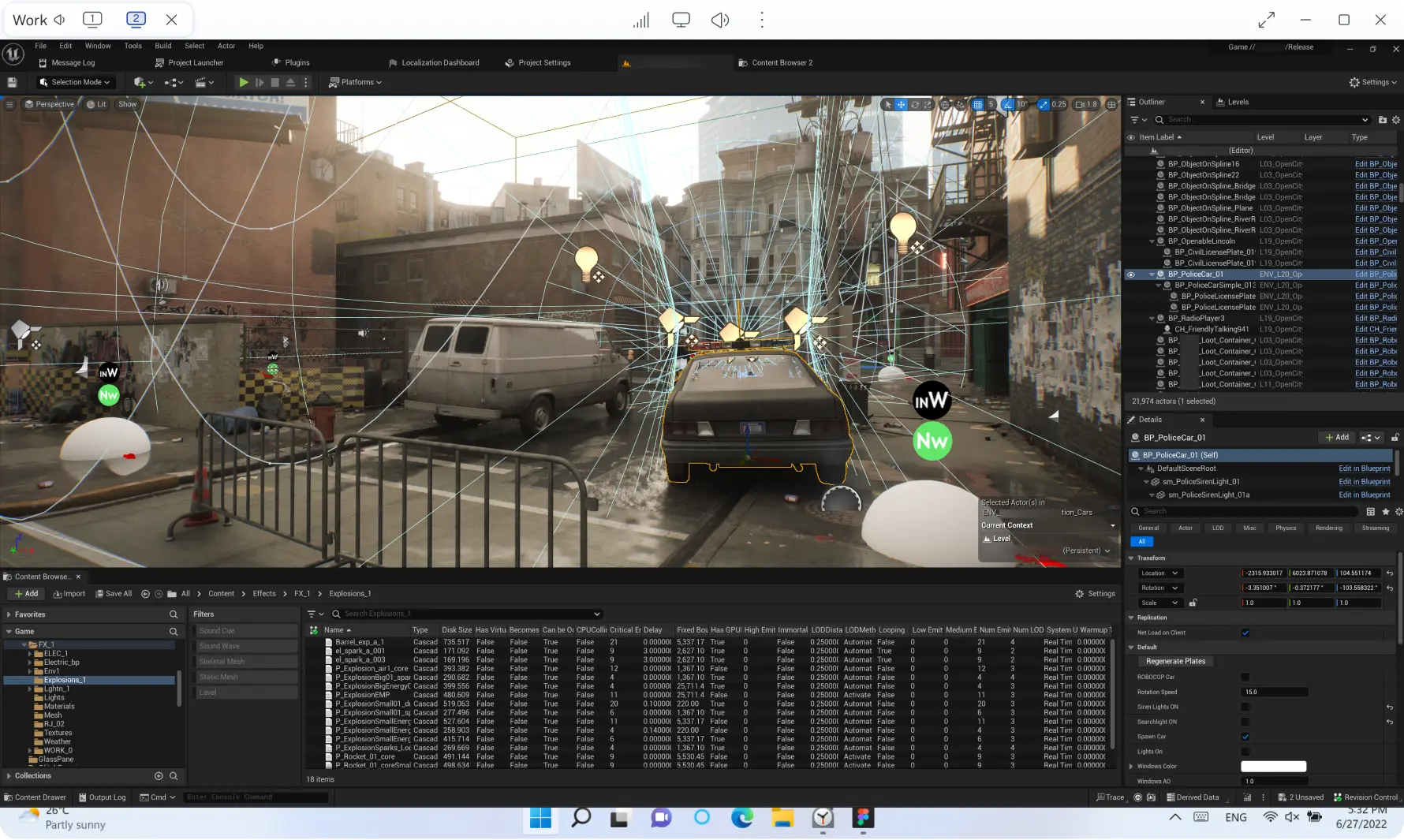Click the Regenerate Plates button
This screenshot has height=840, width=1404.
coord(1175,661)
